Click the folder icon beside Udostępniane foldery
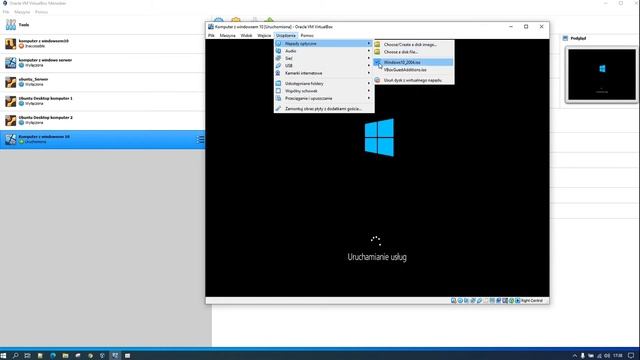The image size is (640, 360). 278,83
